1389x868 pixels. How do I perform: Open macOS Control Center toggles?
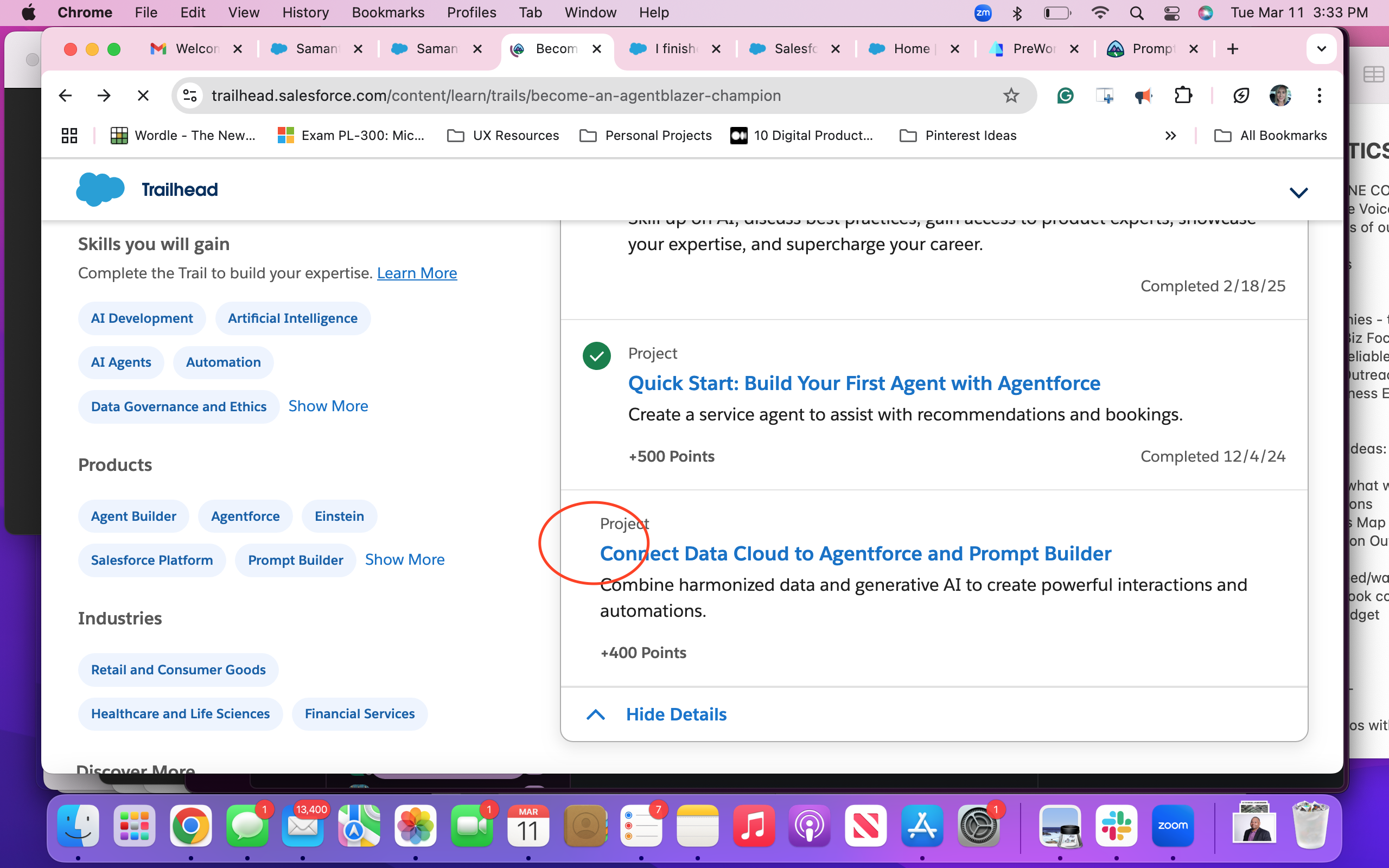pos(1171,12)
